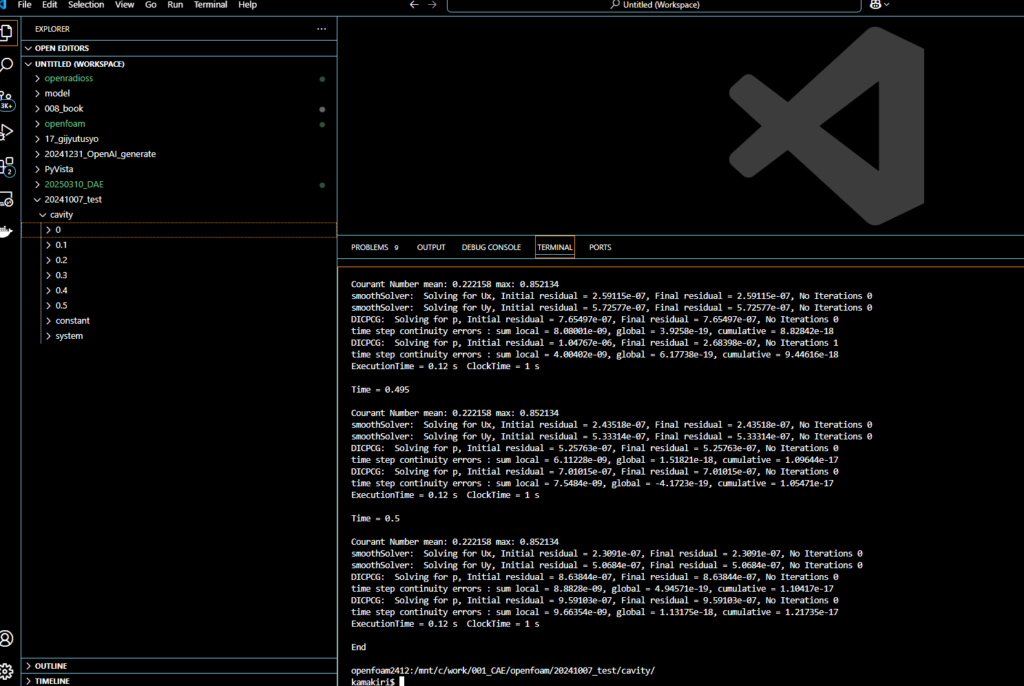
Task: Open the Docker view icon
Action: point(8,231)
